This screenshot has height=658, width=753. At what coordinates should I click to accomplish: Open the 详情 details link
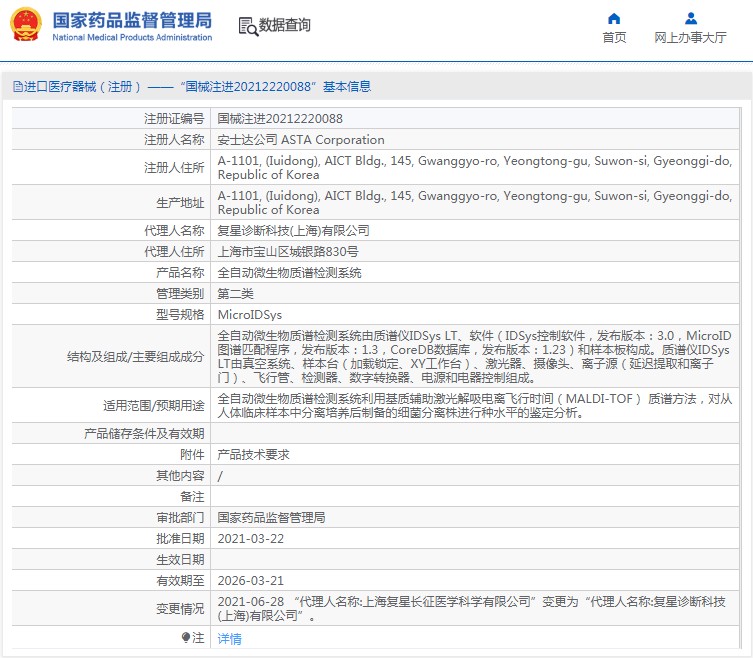pos(230,638)
